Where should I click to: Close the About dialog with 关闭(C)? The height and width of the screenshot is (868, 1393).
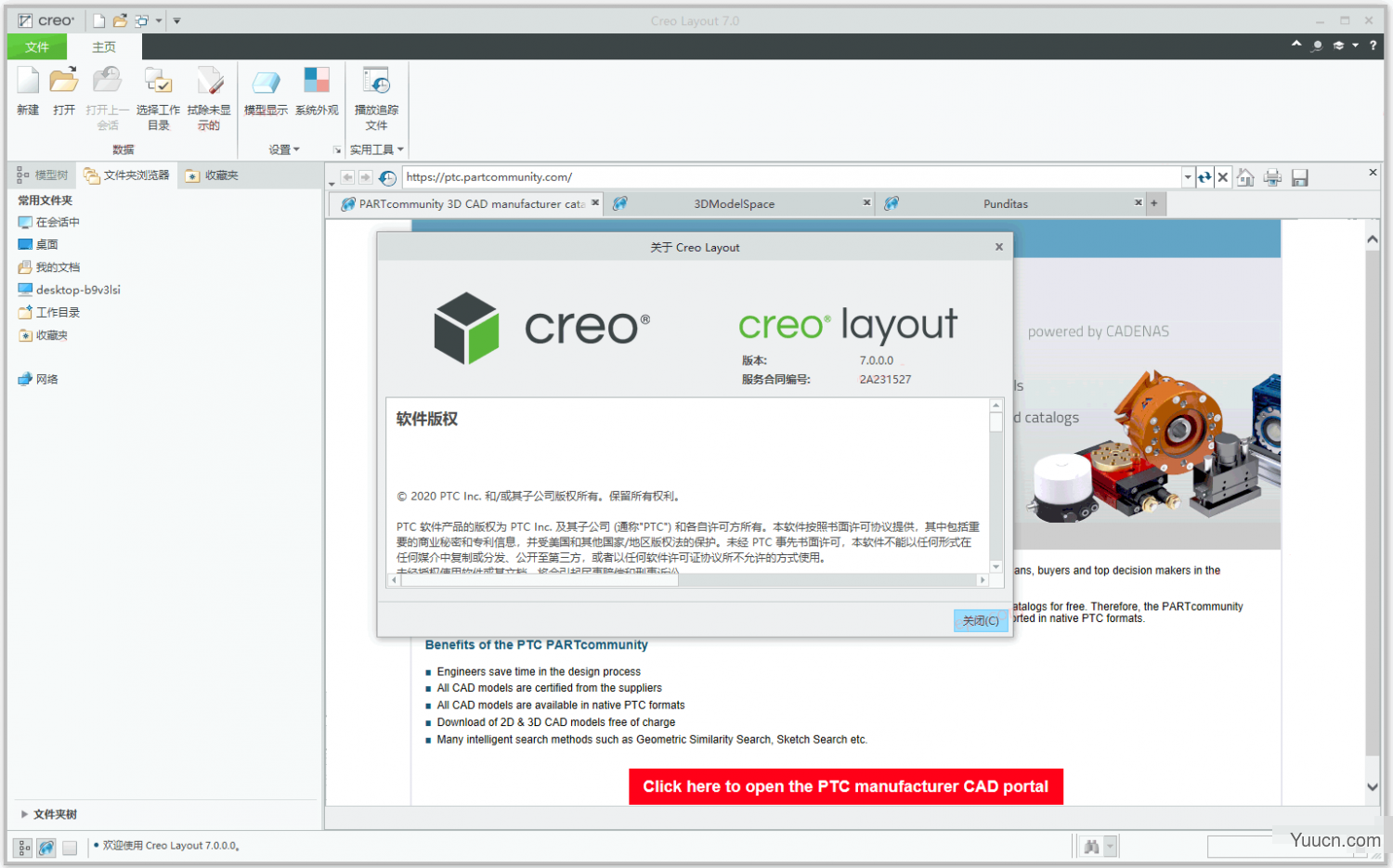pos(981,621)
